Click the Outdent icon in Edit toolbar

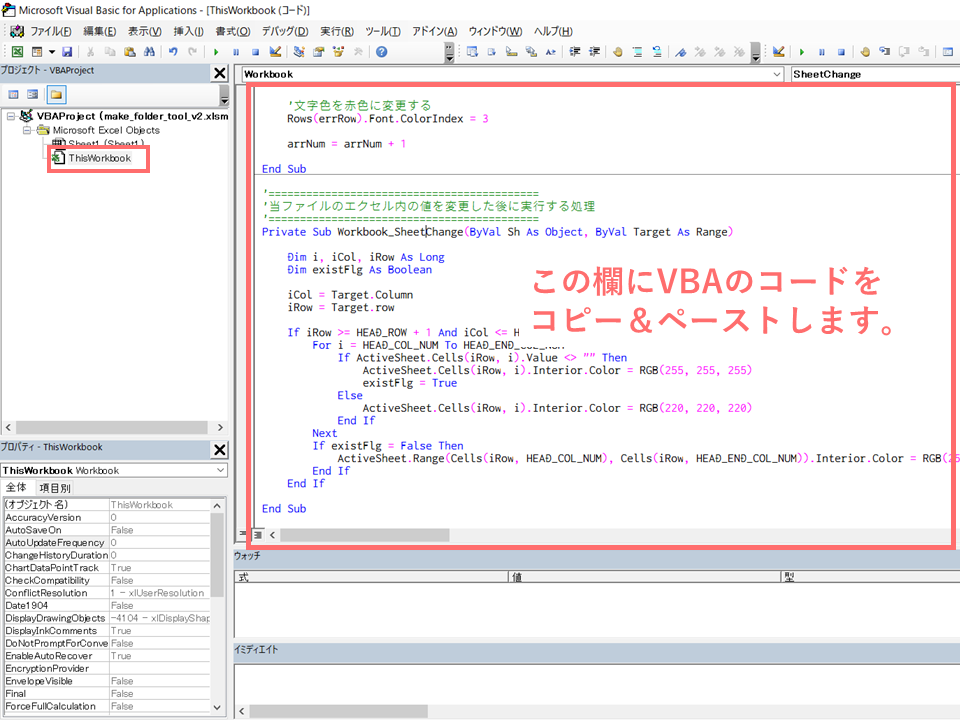pos(594,52)
